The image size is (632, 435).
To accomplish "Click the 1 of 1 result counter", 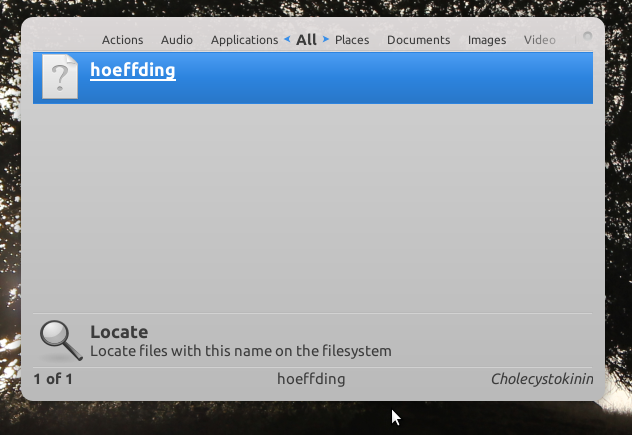I will coord(53,379).
